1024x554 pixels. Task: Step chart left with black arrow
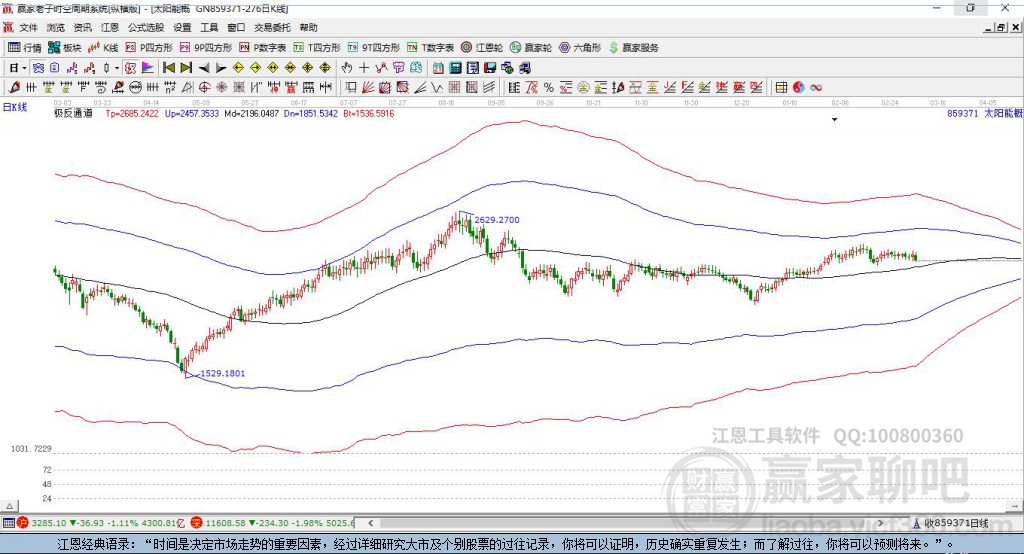coord(204,68)
